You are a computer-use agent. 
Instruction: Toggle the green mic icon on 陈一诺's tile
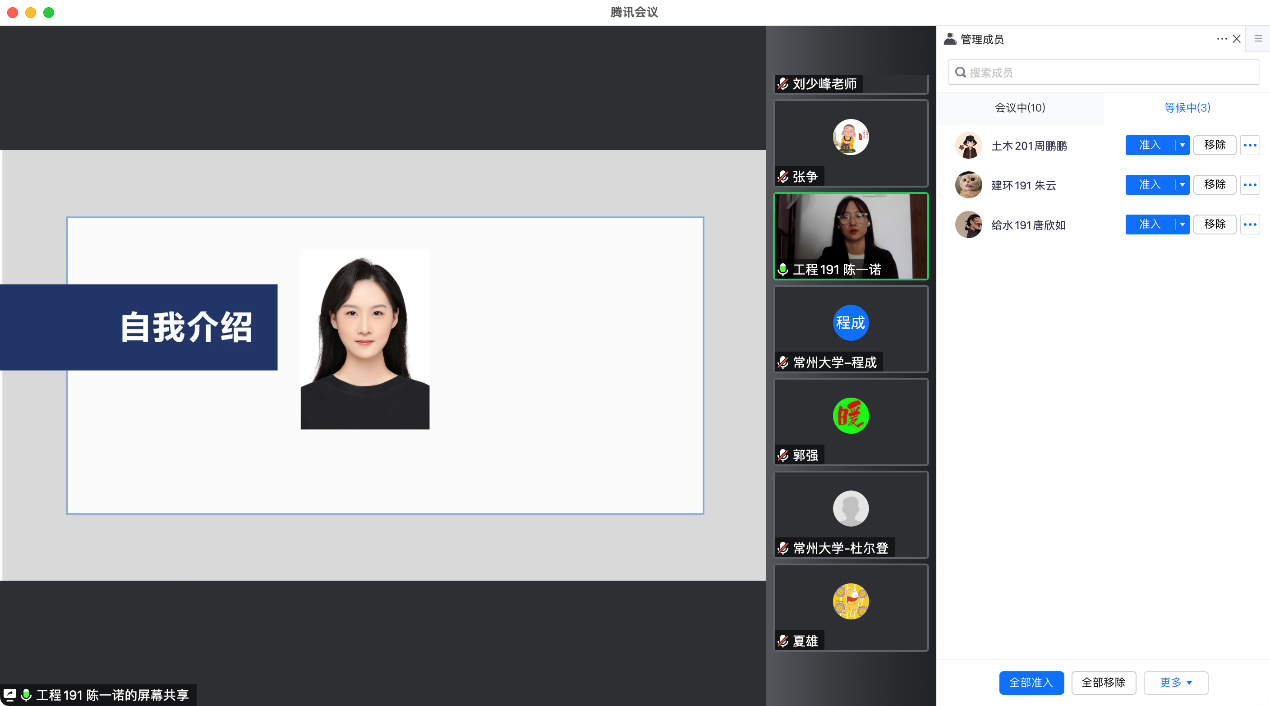(783, 270)
